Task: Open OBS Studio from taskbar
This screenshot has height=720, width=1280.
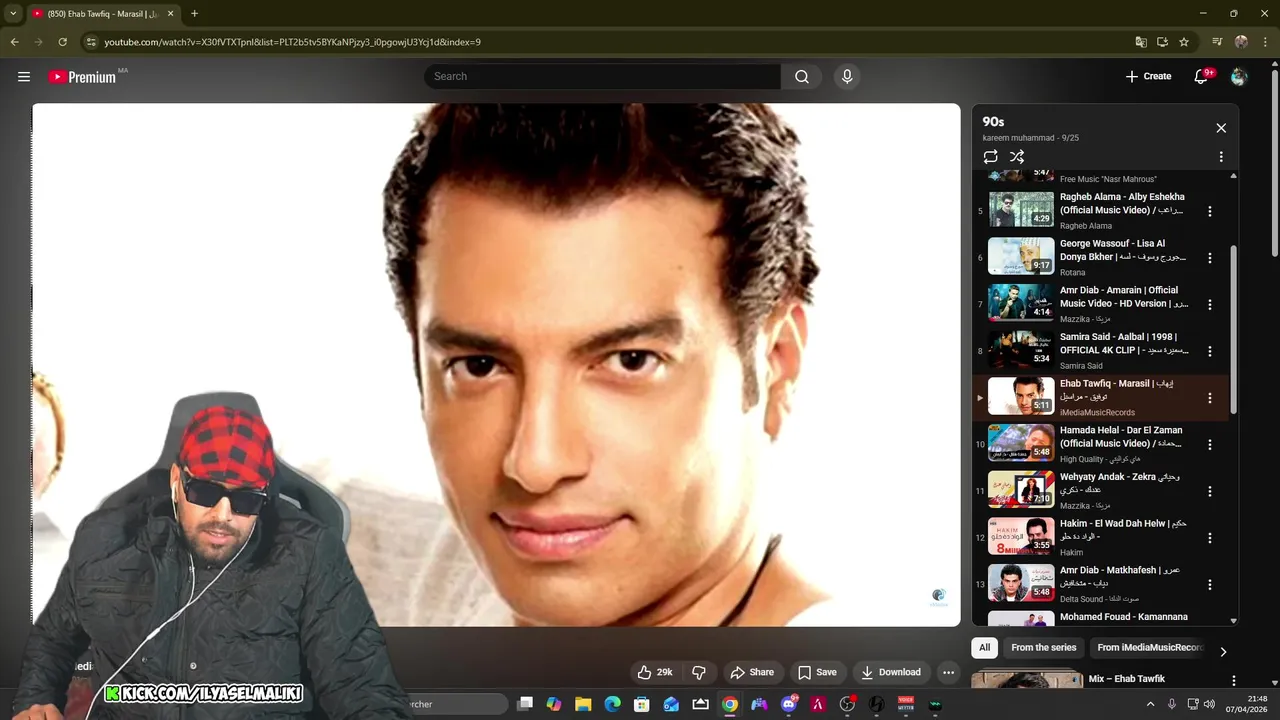Action: pos(847,704)
